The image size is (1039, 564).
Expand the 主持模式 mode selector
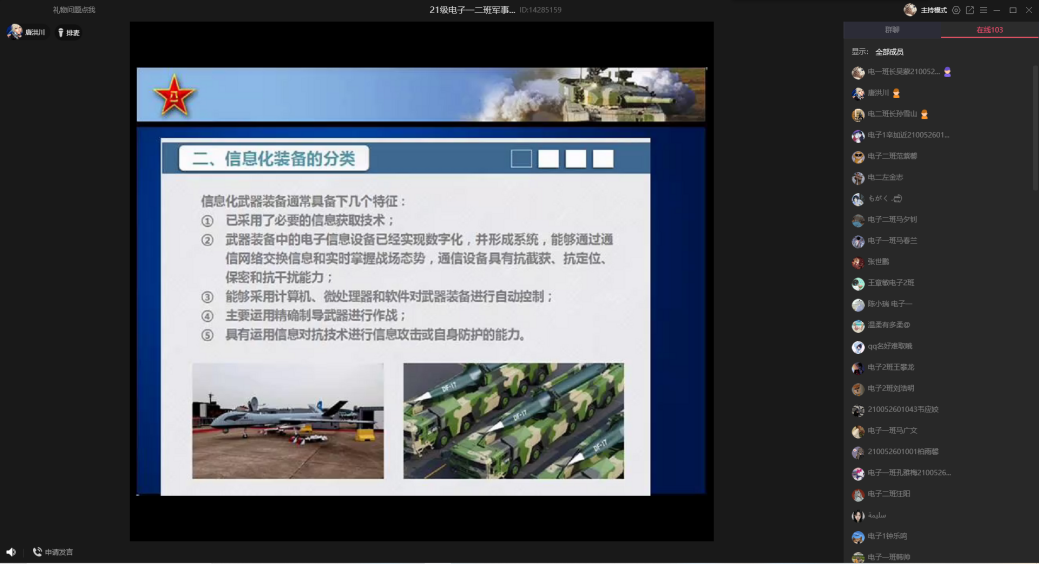pyautogui.click(x=933, y=10)
